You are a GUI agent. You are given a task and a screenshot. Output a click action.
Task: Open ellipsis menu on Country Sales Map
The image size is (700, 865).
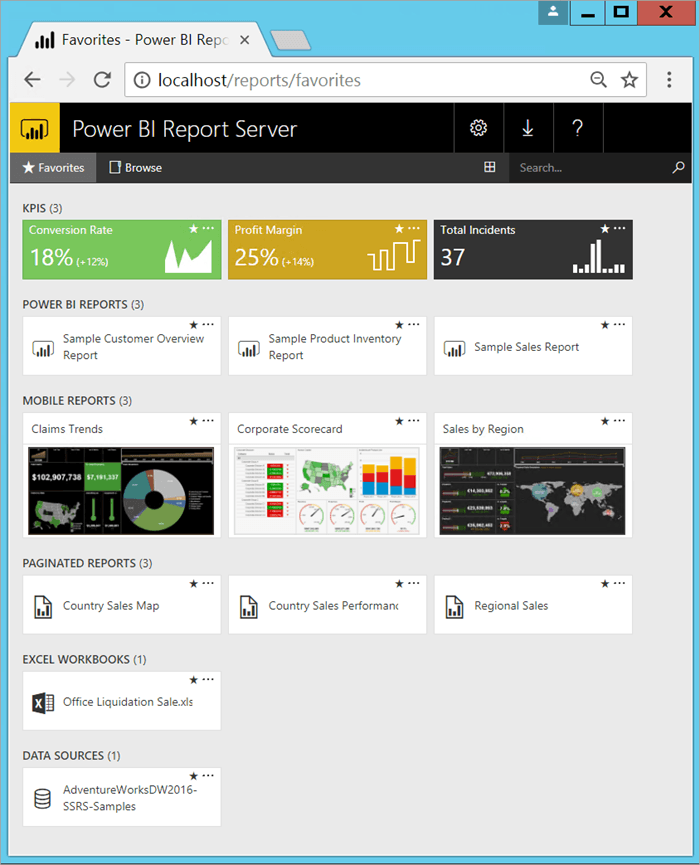pyautogui.click(x=208, y=583)
